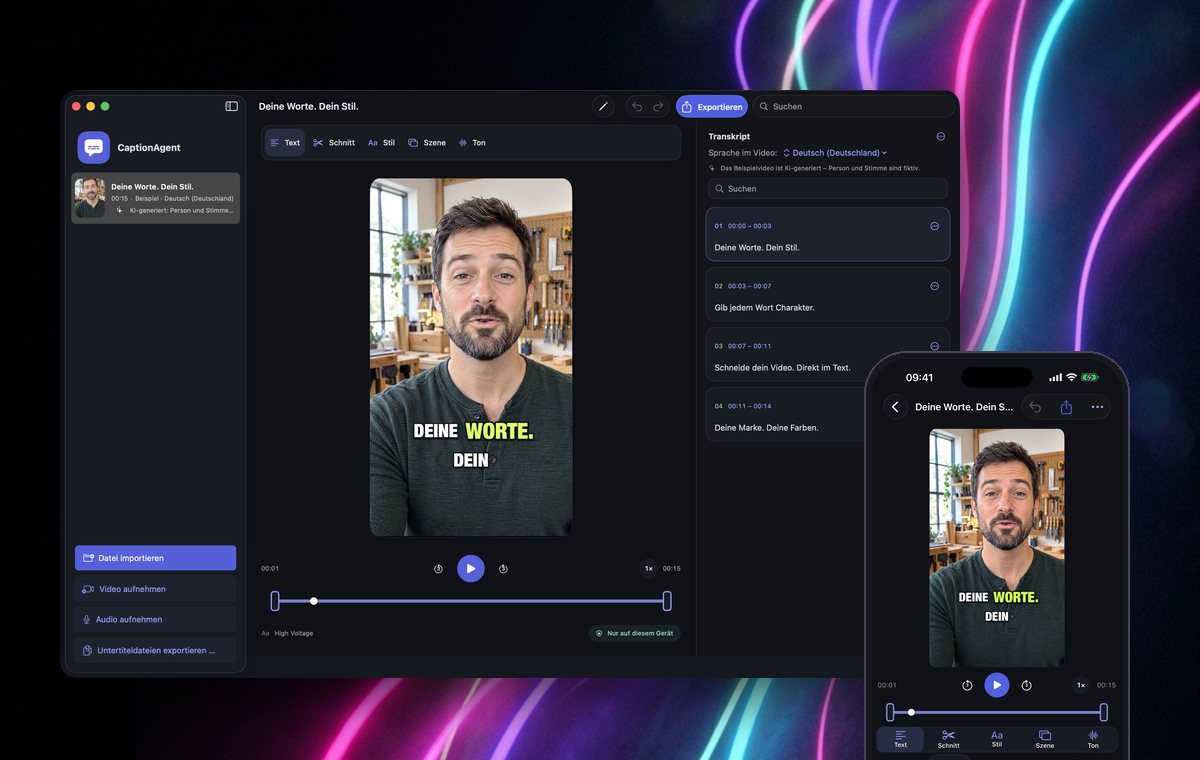This screenshot has width=1200, height=760.
Task: Select the project thumbnail in the sidebar
Action: [x=90, y=198]
